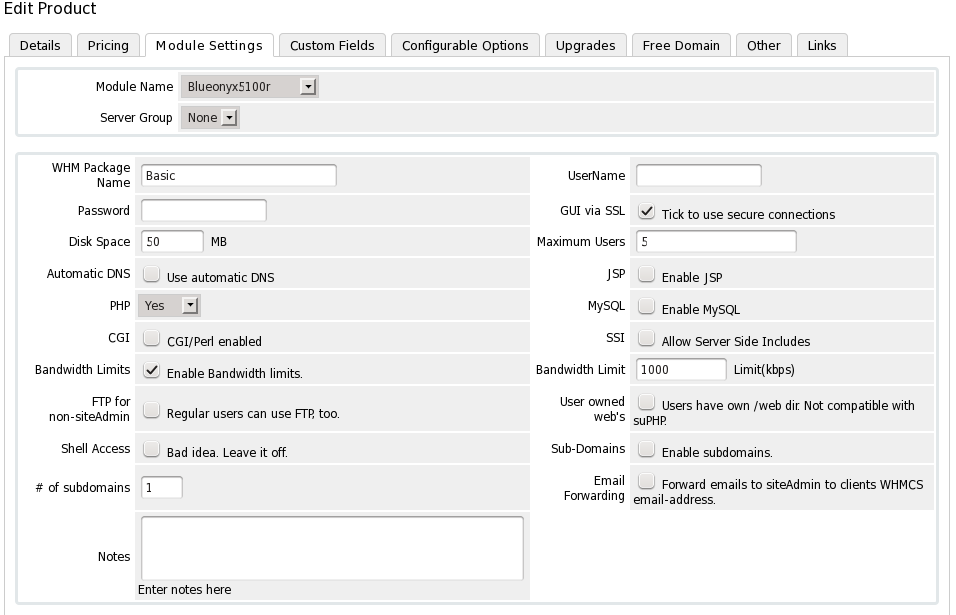Open the Upgrades tab

[585, 45]
